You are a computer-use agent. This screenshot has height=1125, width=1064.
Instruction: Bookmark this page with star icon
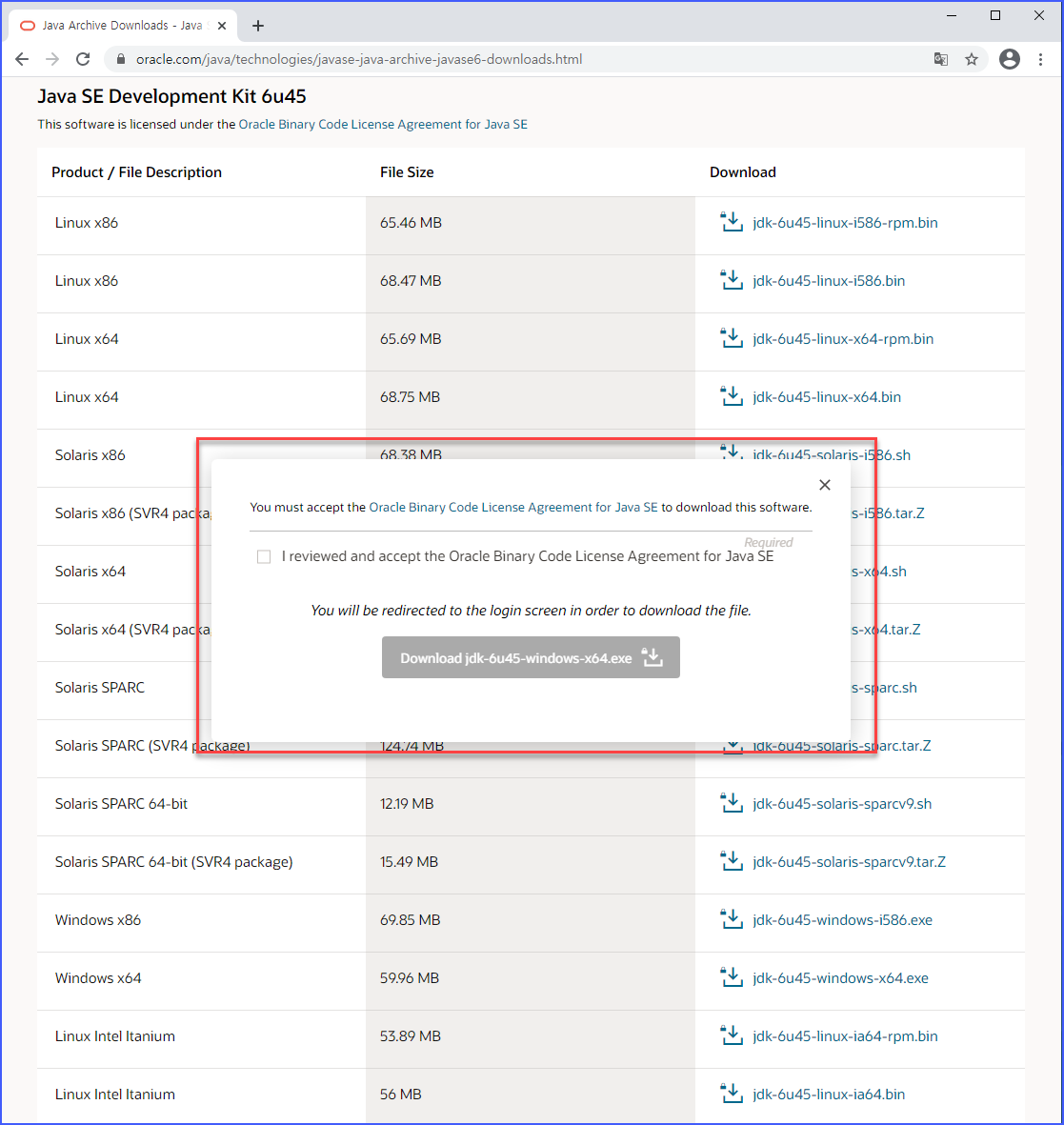click(x=972, y=60)
